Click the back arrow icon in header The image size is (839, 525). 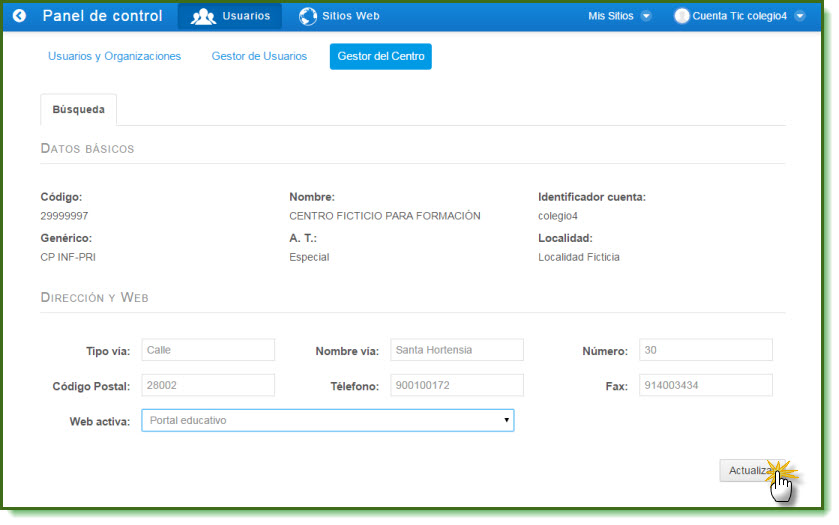(18, 16)
